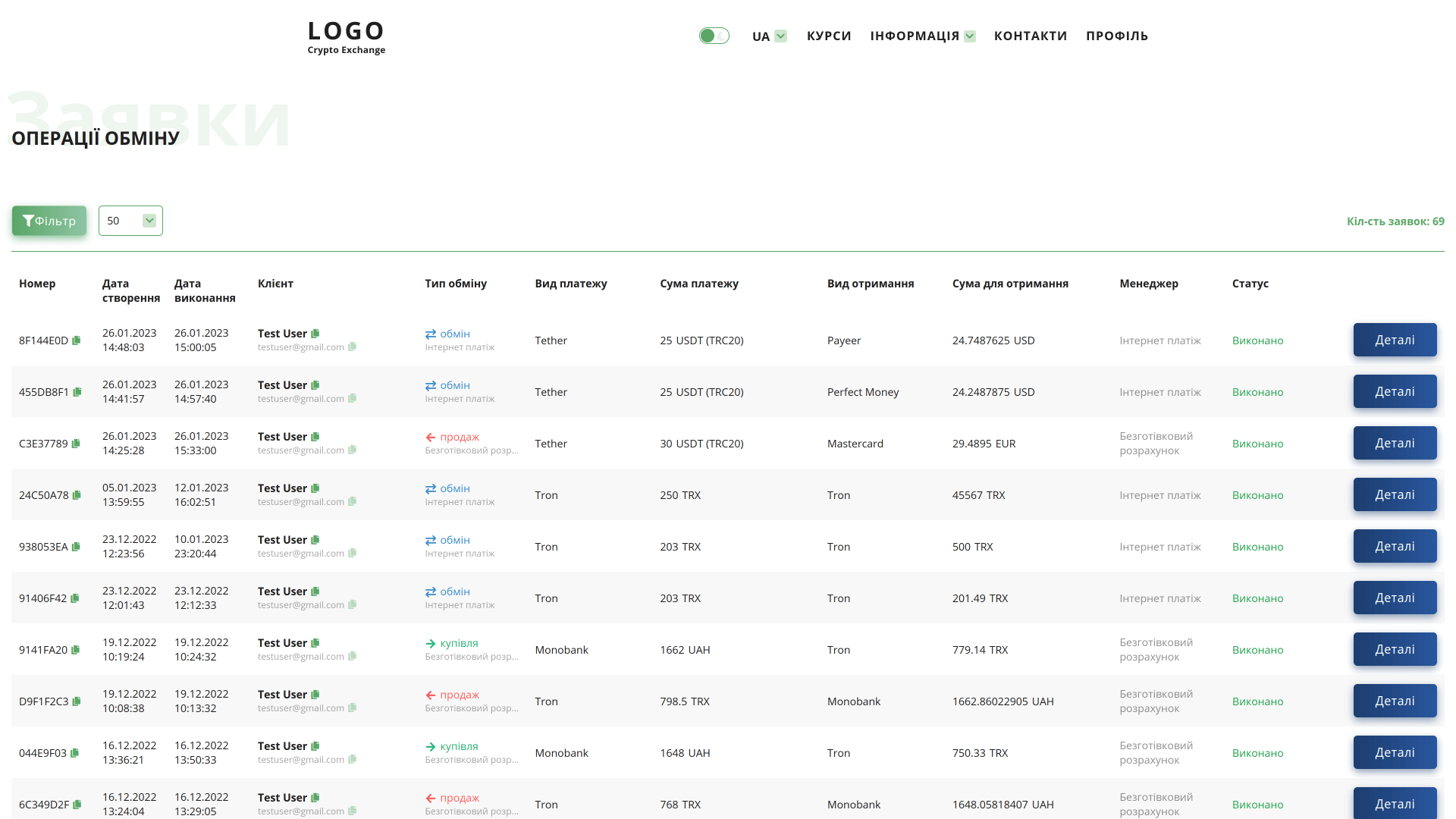Open Деталі for order 044E9F03
The width and height of the screenshot is (1456, 819).
[1395, 752]
